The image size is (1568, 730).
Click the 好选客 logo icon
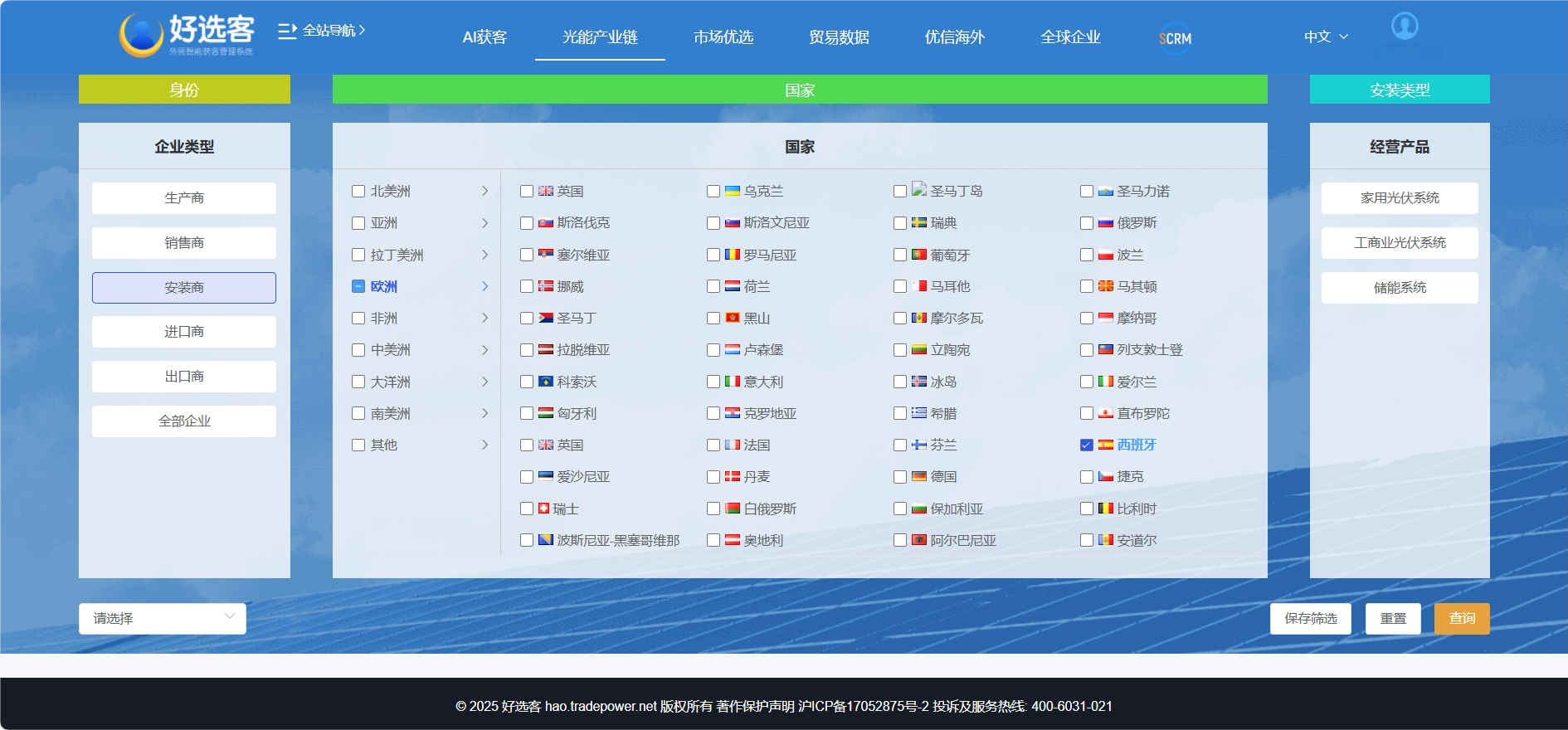(141, 35)
